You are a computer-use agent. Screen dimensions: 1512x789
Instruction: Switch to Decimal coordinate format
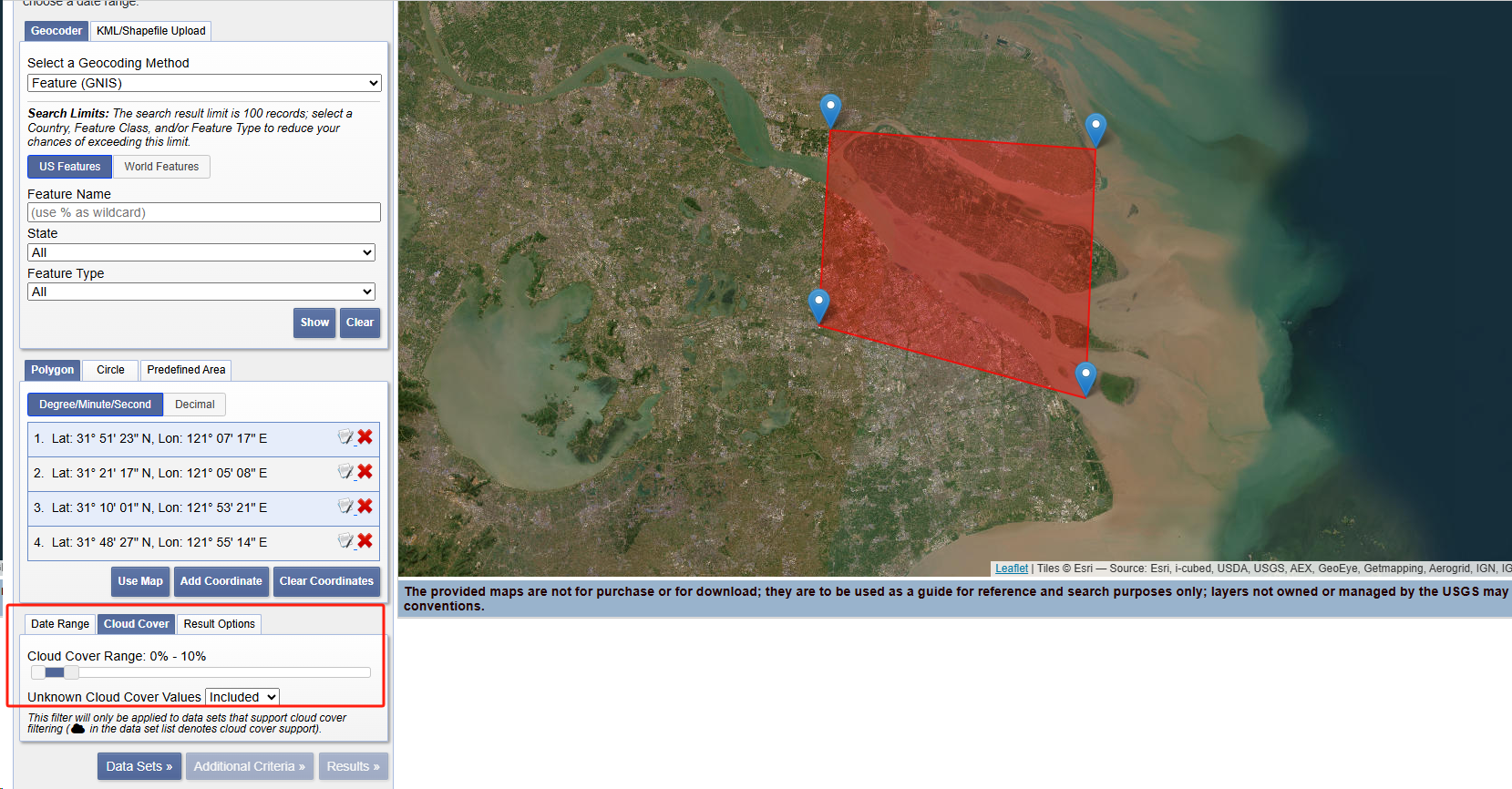[195, 405]
